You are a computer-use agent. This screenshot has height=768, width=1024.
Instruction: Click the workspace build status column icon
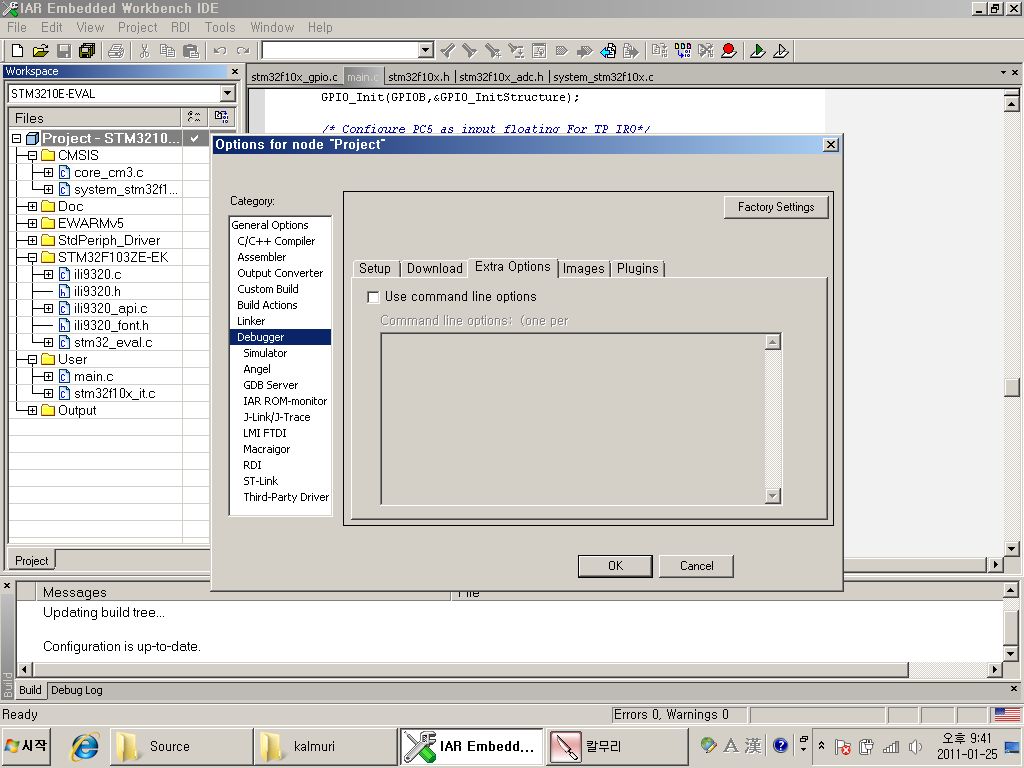221,118
